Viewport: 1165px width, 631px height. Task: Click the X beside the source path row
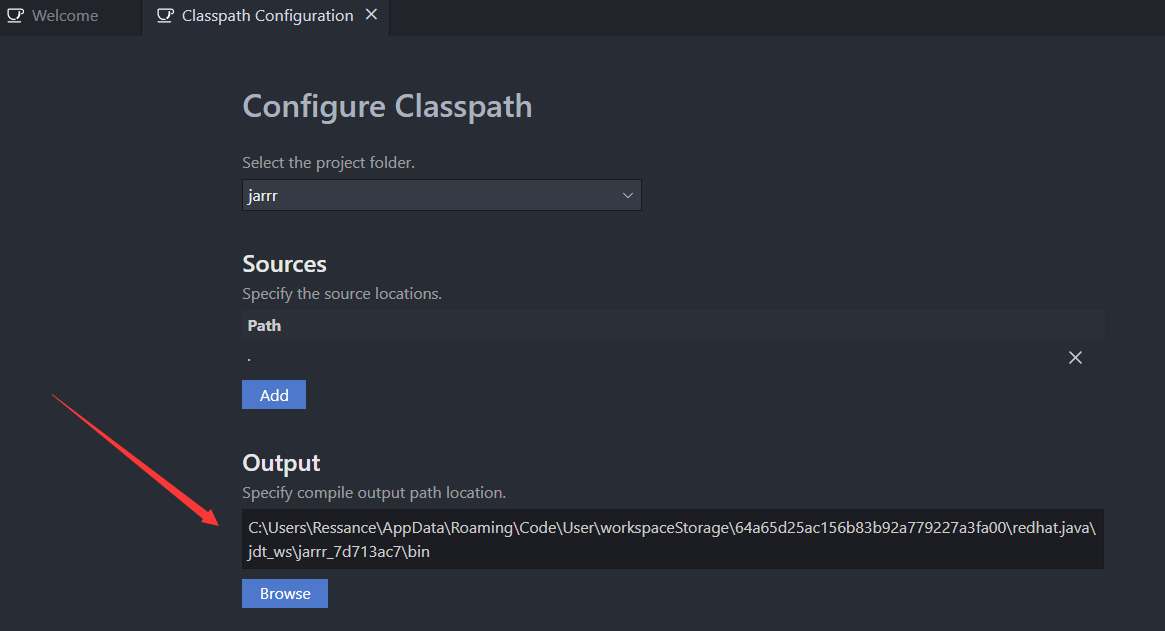tap(1075, 357)
